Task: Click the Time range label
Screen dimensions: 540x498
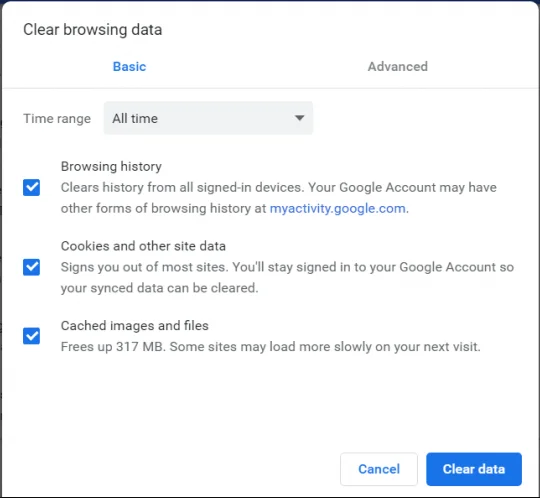Action: [x=57, y=118]
